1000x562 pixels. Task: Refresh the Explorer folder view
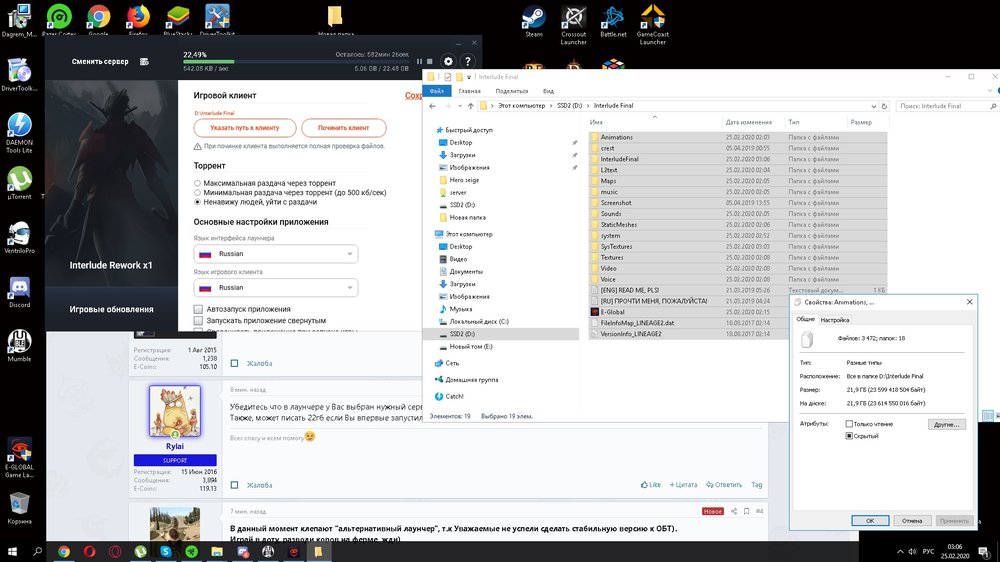point(885,105)
